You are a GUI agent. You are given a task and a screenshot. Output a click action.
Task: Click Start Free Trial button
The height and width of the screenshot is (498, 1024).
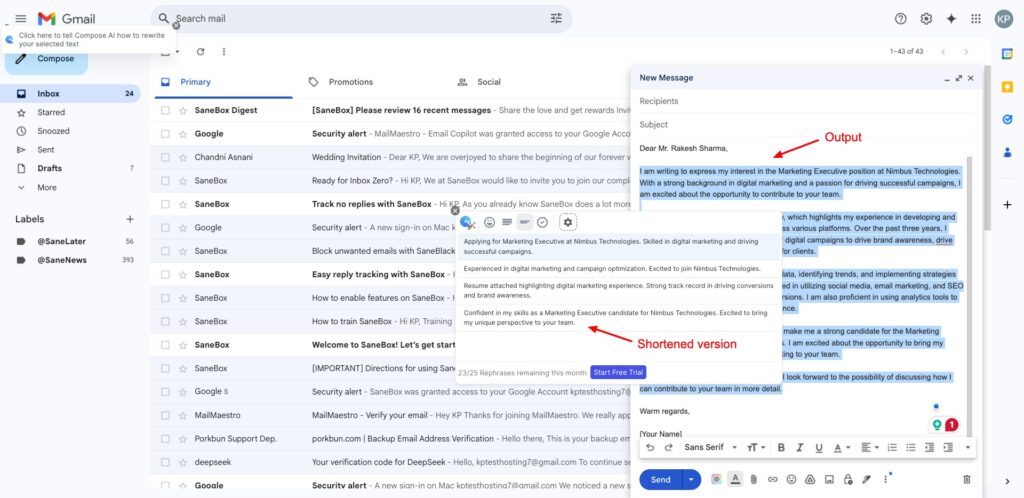point(618,373)
